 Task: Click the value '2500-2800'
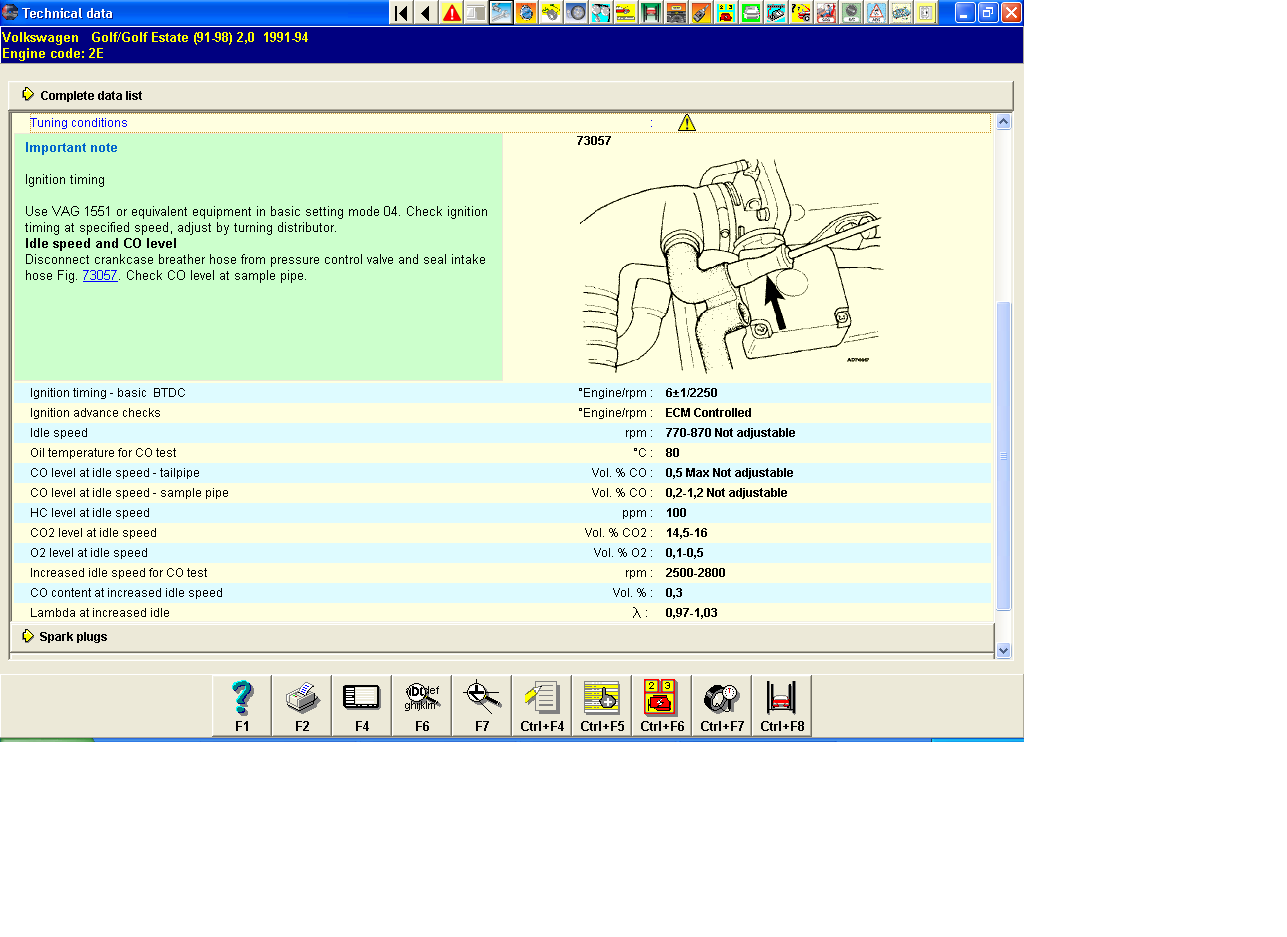tap(695, 573)
